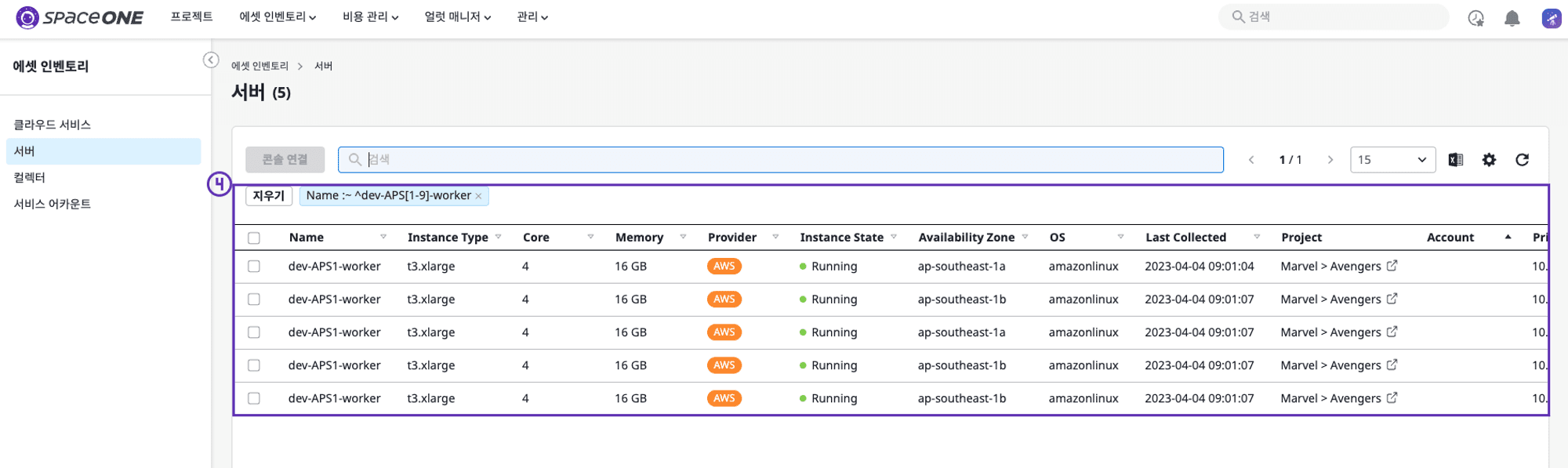Click the SpaceONE logo
The height and width of the screenshot is (468, 1568).
[79, 17]
